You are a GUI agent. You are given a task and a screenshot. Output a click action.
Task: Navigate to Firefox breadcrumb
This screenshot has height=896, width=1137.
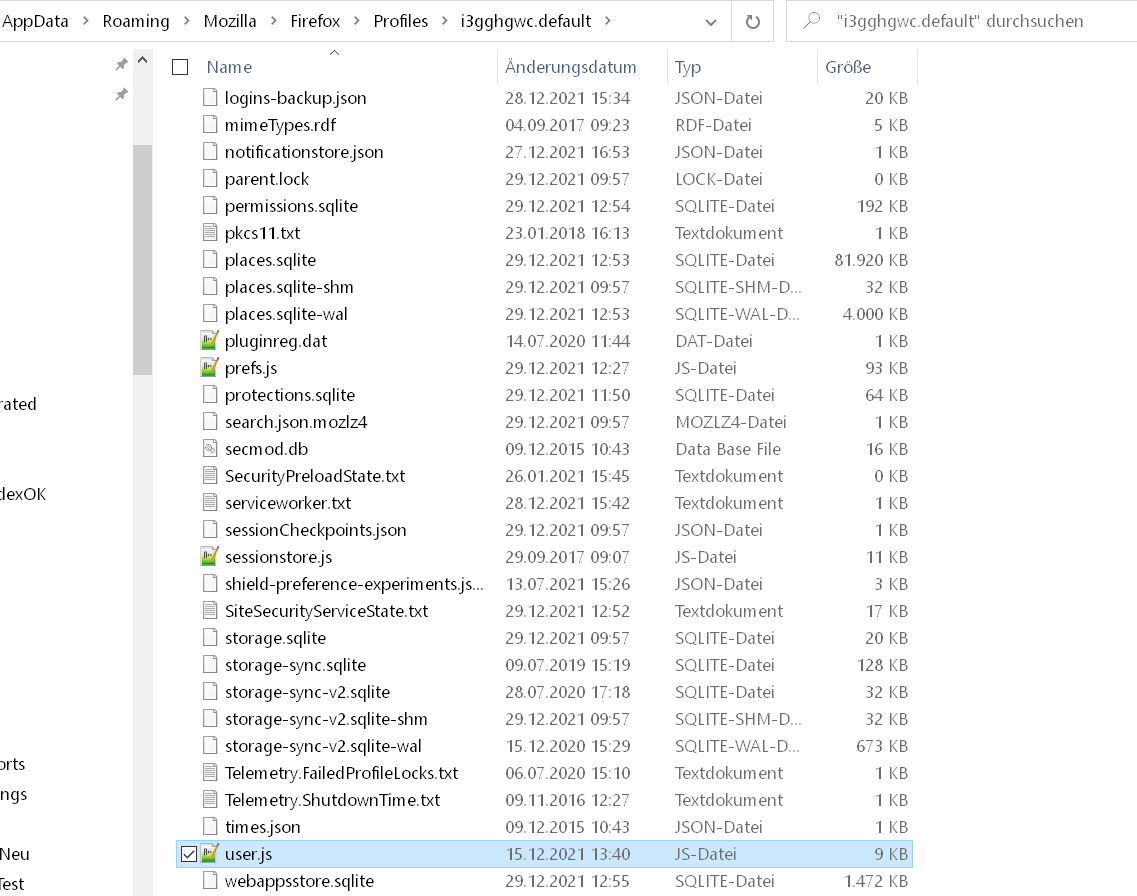point(315,21)
